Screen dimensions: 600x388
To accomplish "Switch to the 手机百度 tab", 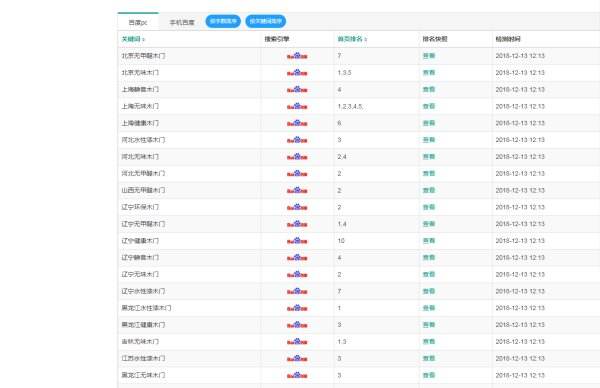I will 182,23.
